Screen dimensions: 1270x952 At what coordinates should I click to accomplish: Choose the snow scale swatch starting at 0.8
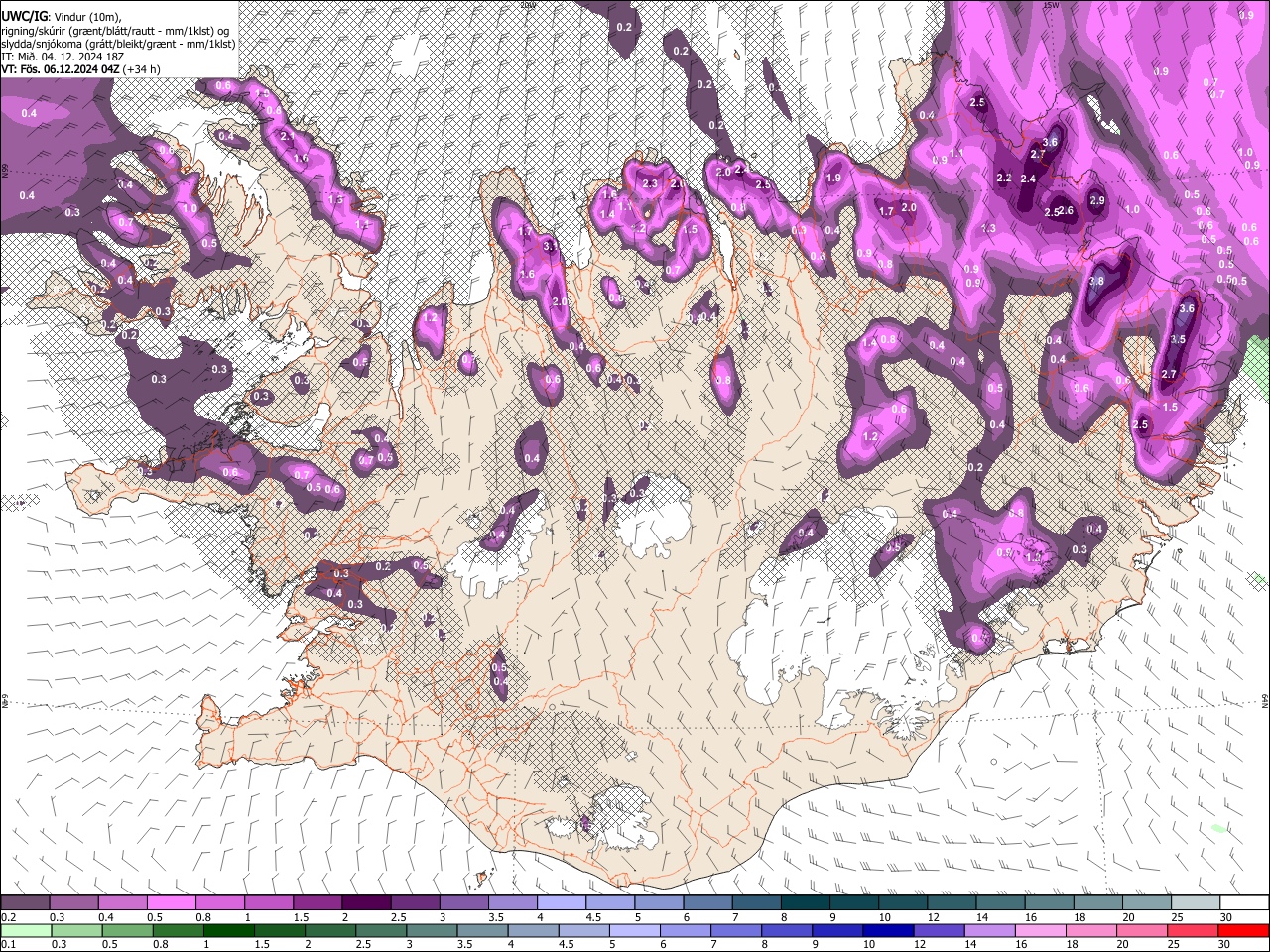(x=219, y=903)
